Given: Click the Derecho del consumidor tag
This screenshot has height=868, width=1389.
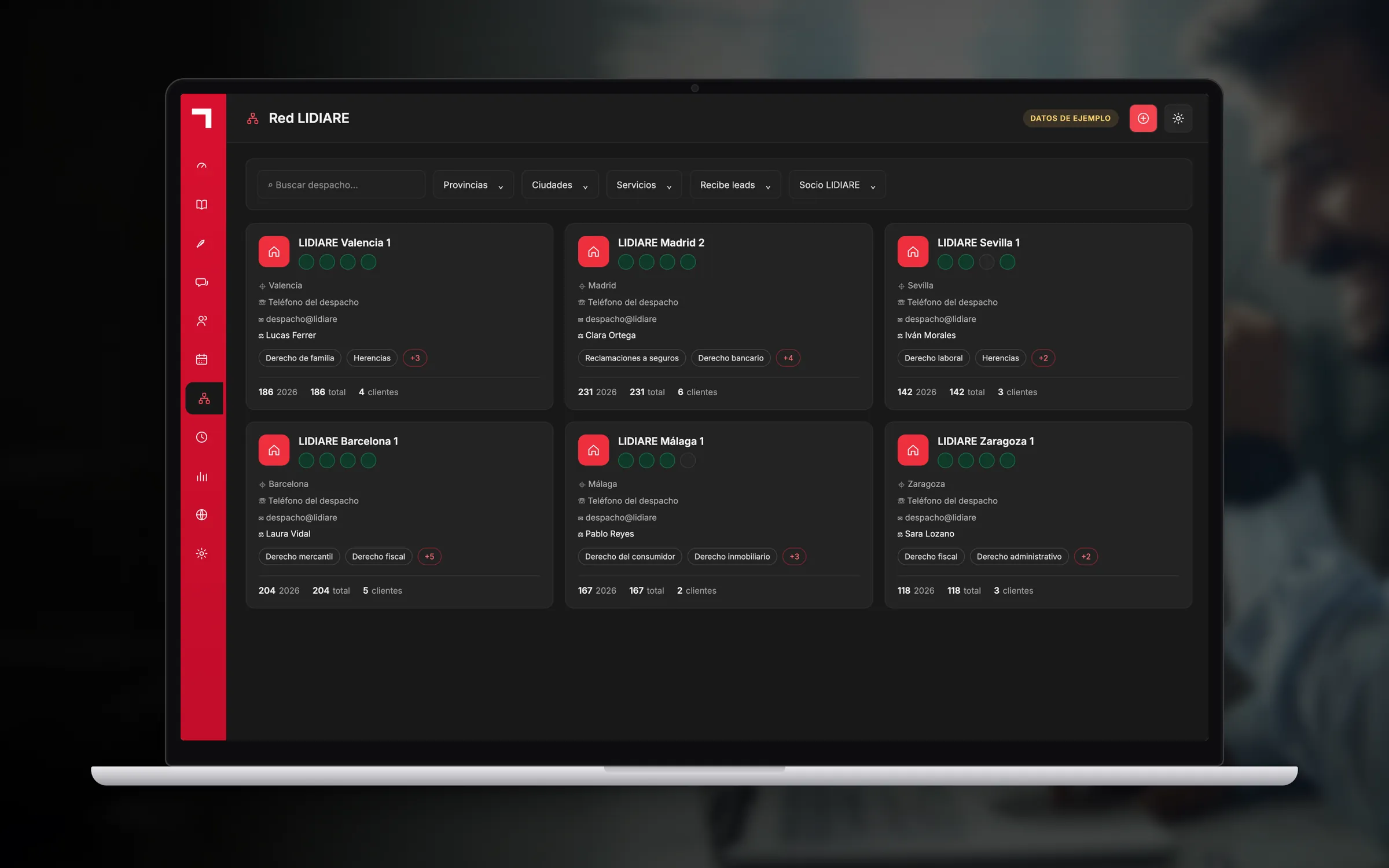Looking at the screenshot, I should (630, 557).
